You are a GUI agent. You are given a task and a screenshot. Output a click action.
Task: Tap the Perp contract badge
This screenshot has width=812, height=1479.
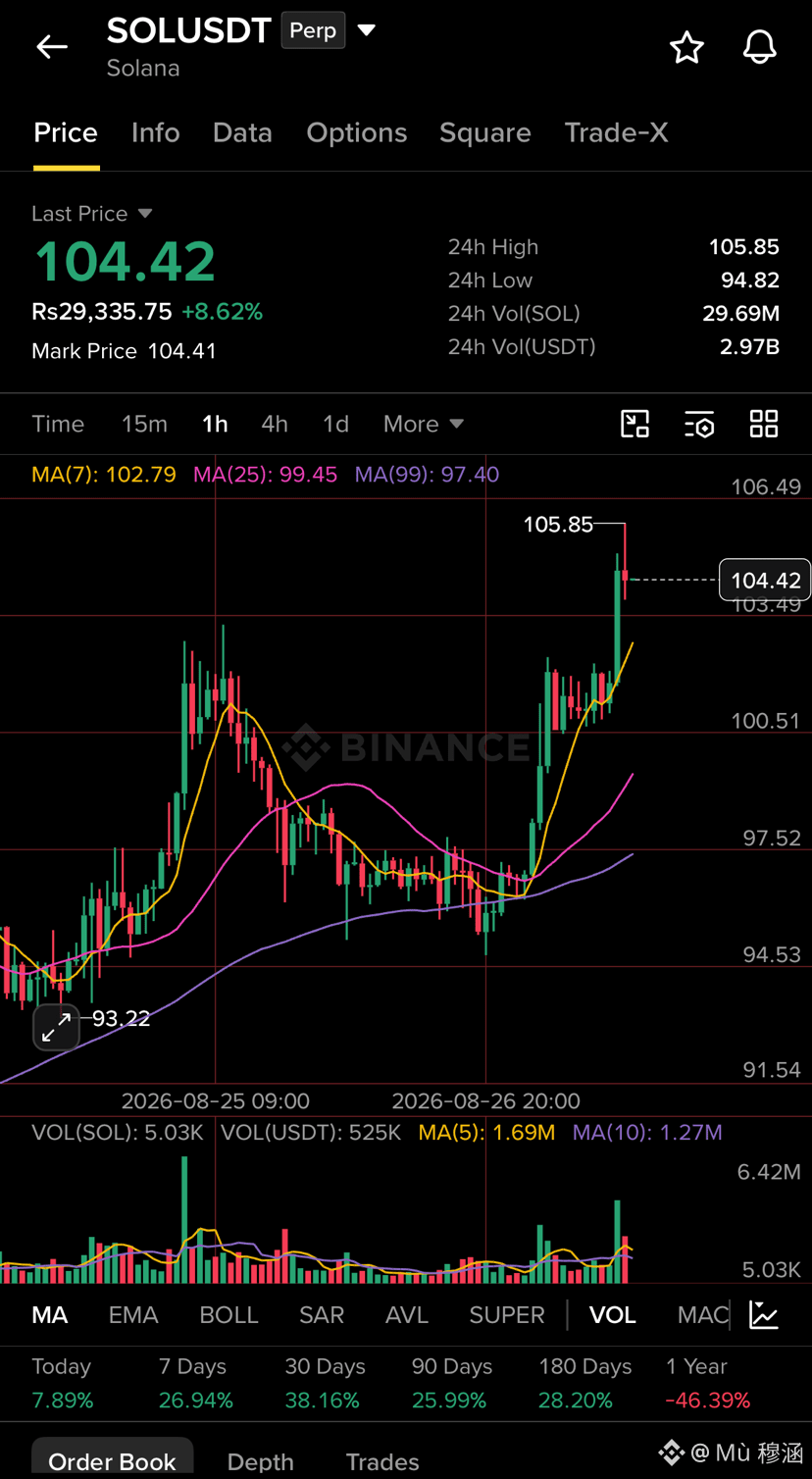[313, 30]
